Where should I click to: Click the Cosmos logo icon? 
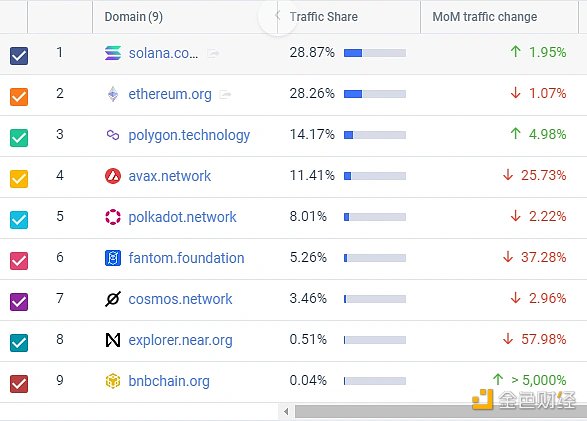[113, 299]
